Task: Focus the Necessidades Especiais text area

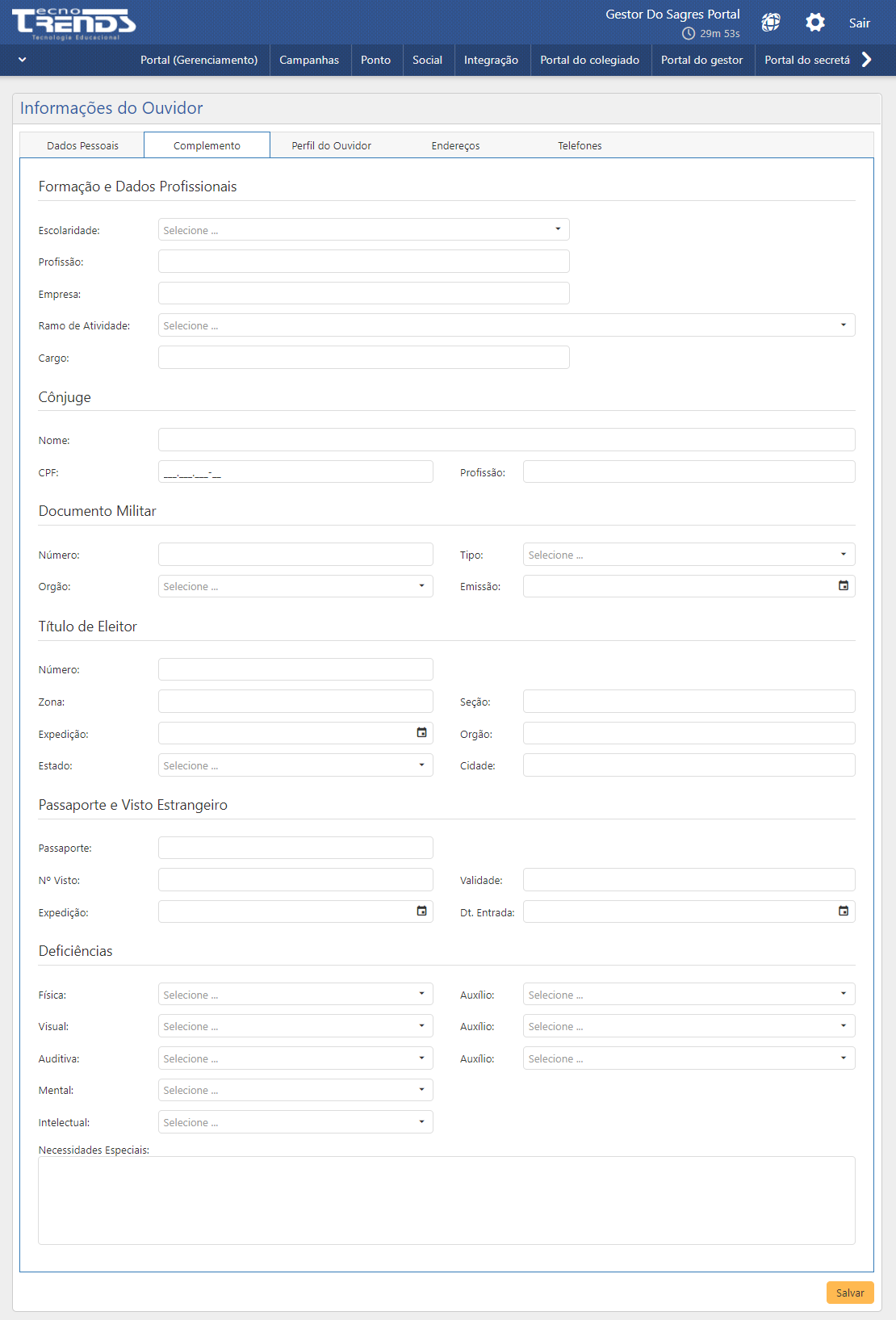Action: click(446, 1201)
